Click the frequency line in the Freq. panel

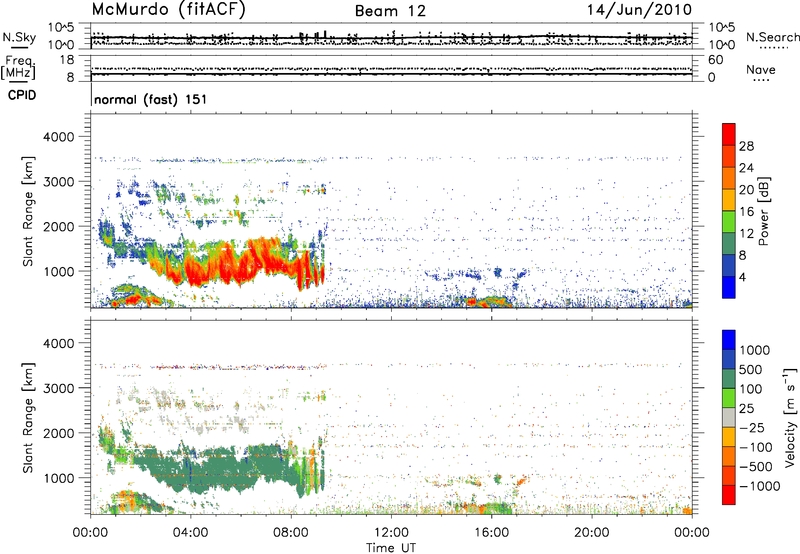pyautogui.click(x=391, y=74)
